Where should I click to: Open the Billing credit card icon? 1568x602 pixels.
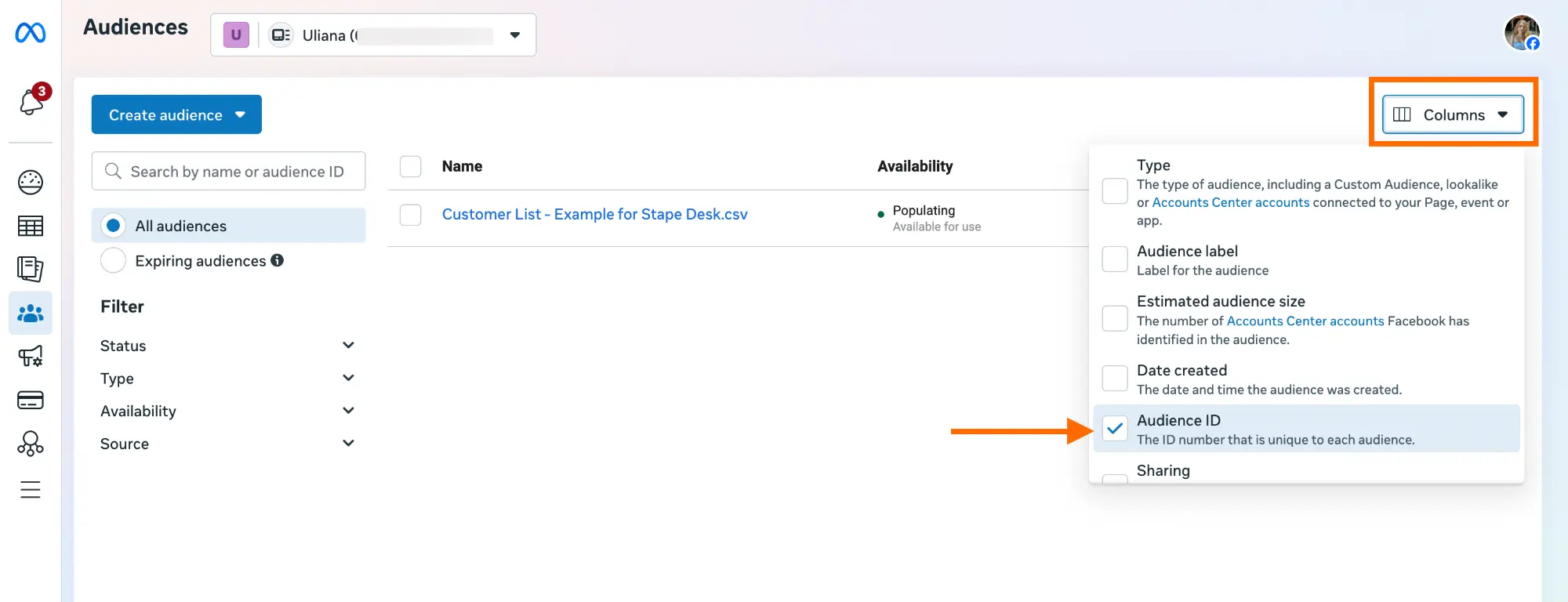tap(30, 400)
